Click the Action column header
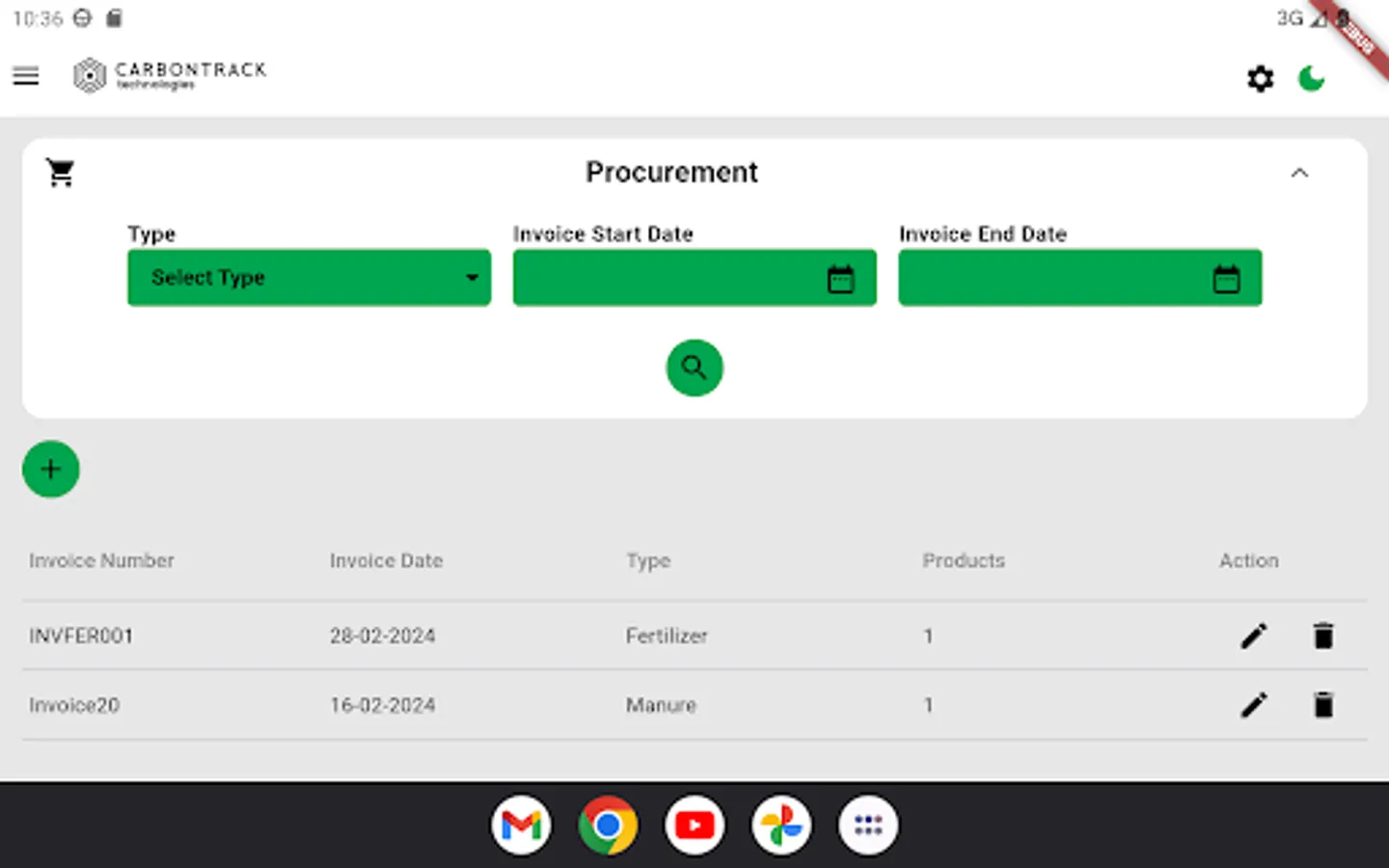 (1249, 560)
